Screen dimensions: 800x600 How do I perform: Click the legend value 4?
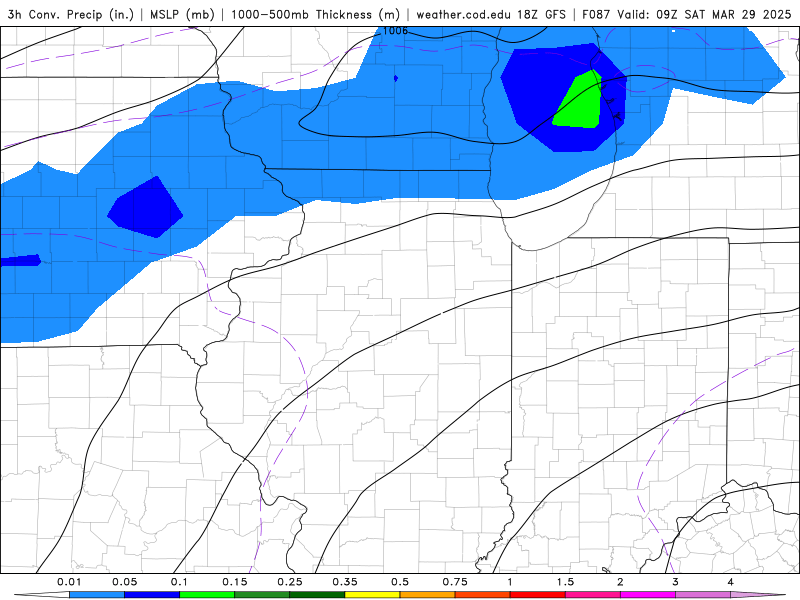[731, 582]
